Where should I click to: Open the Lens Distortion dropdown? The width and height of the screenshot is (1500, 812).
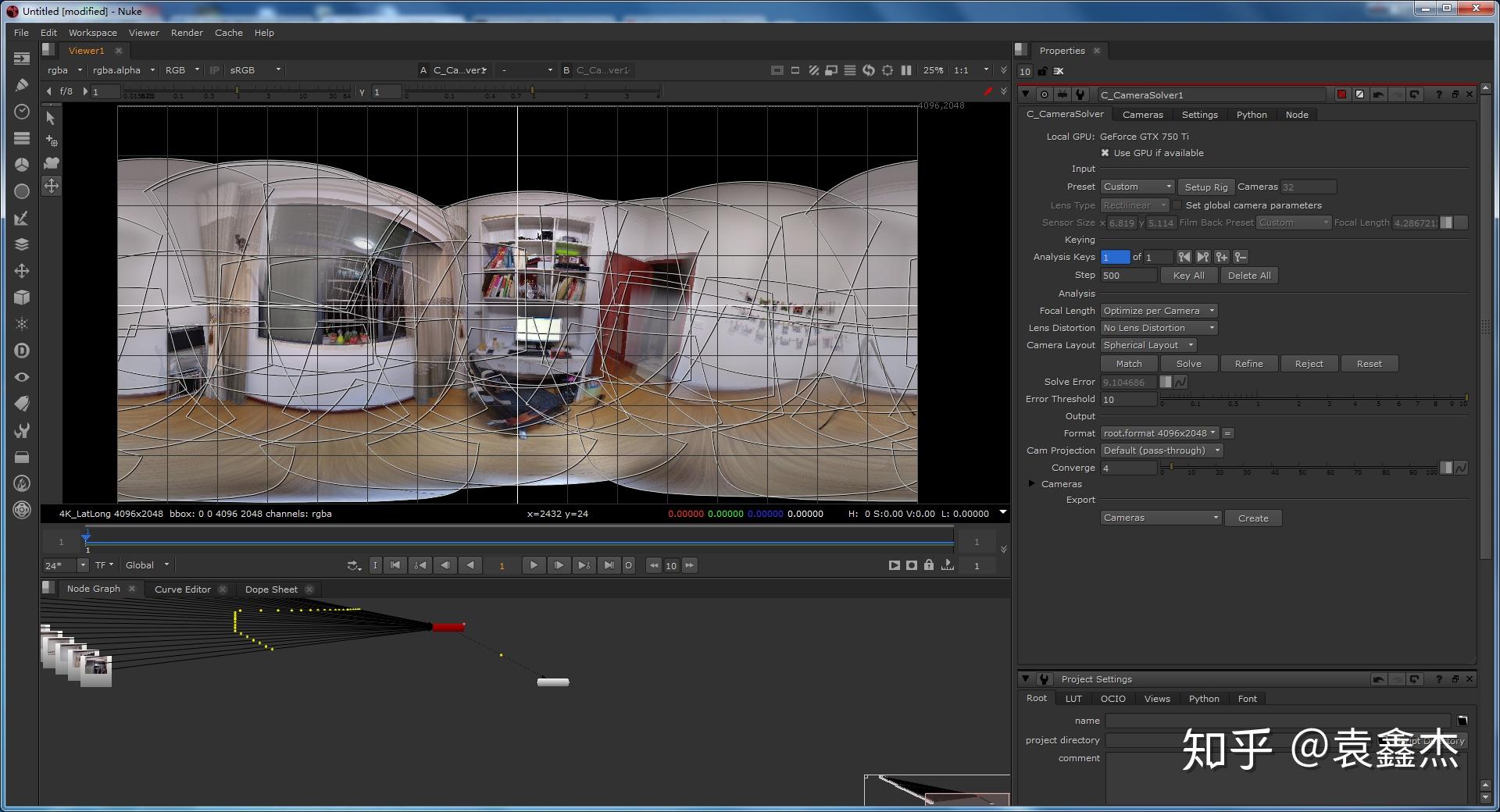pos(1159,328)
